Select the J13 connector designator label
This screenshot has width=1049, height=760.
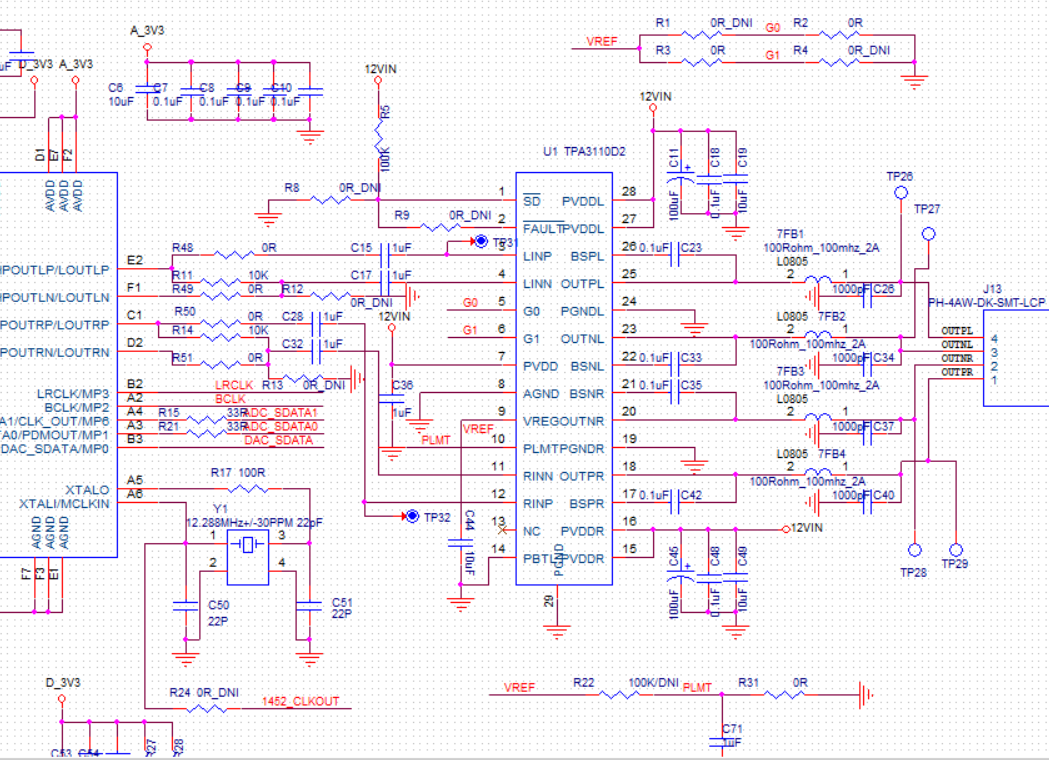coord(991,289)
